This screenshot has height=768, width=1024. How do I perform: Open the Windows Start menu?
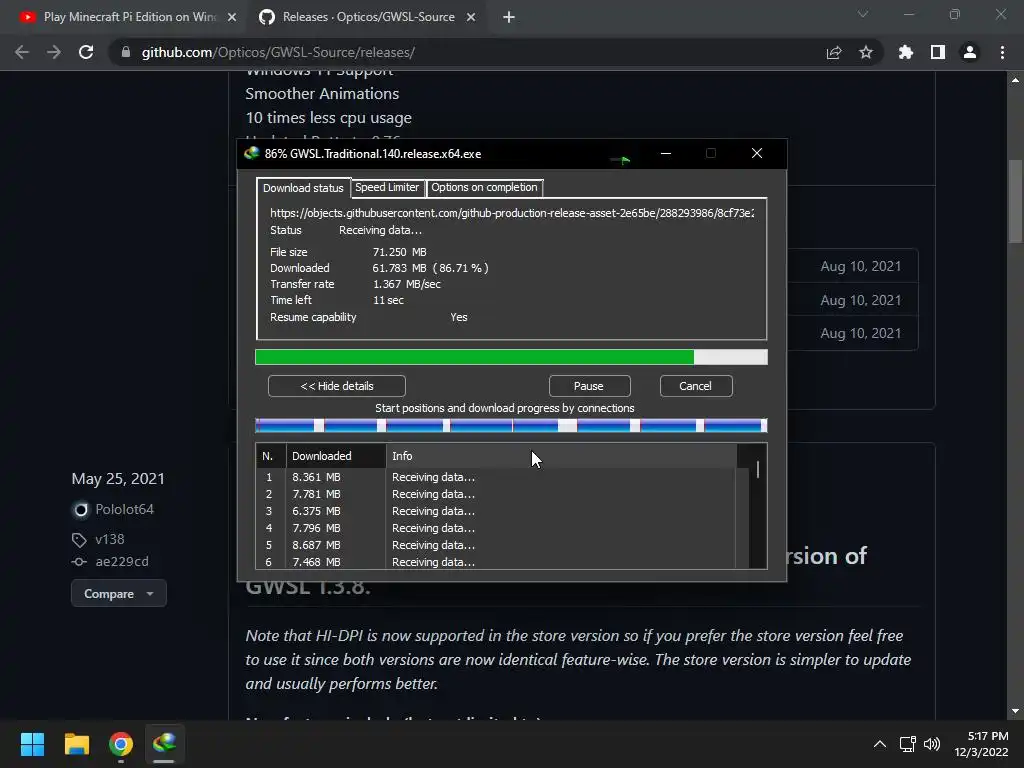32,744
